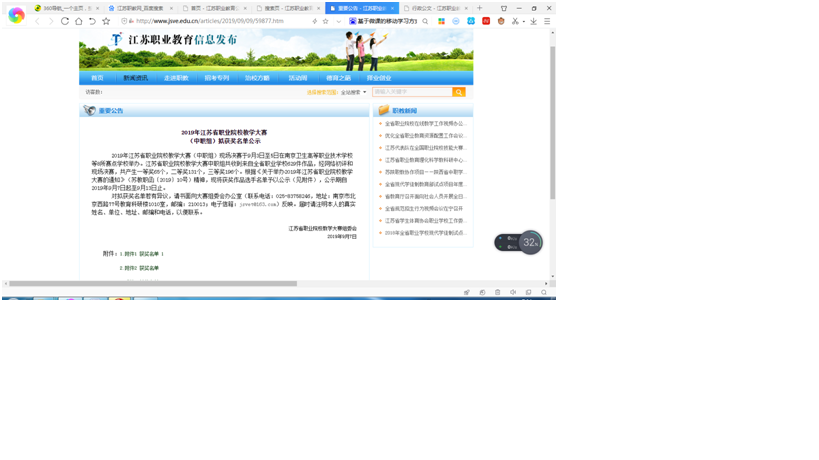Switch to the 360导航 browser tab
The width and height of the screenshot is (819, 460).
coord(65,8)
